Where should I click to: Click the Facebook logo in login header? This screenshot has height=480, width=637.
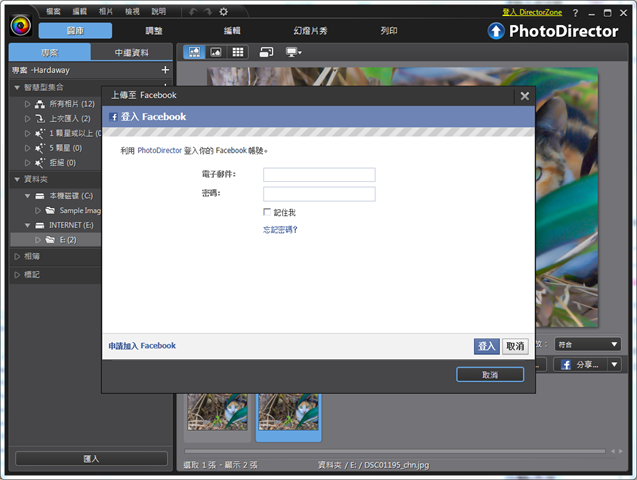click(113, 117)
